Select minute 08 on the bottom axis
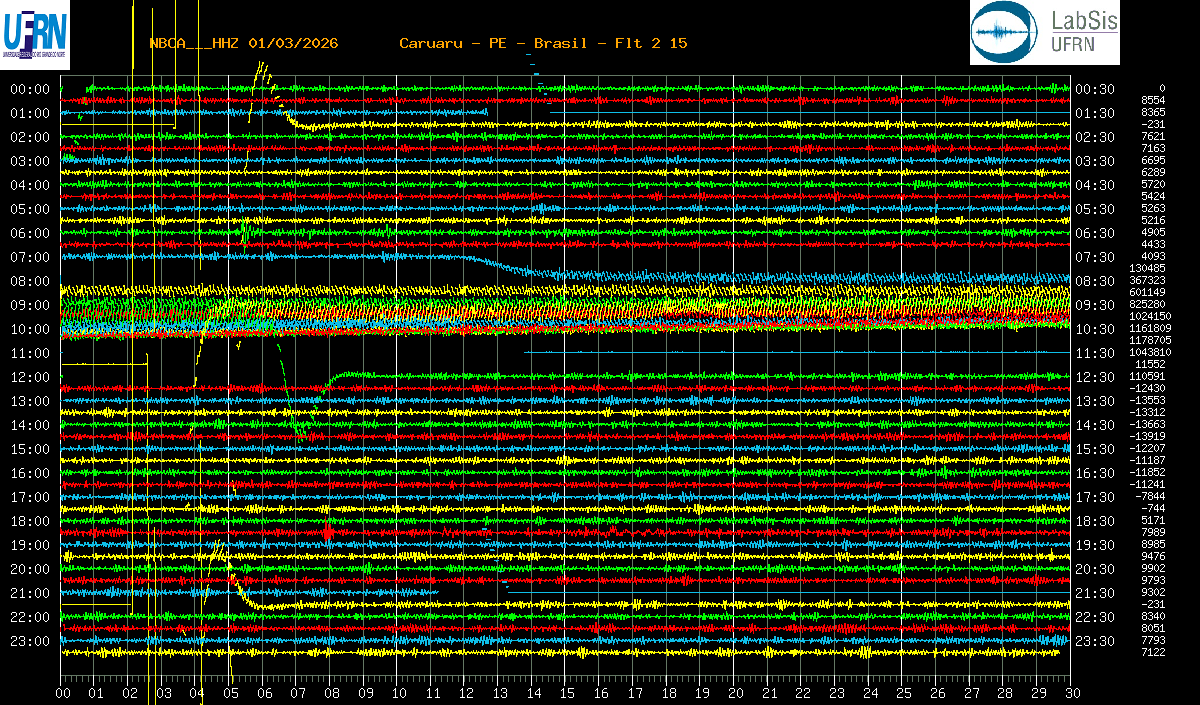This screenshot has height=705, width=1200. pyautogui.click(x=331, y=692)
